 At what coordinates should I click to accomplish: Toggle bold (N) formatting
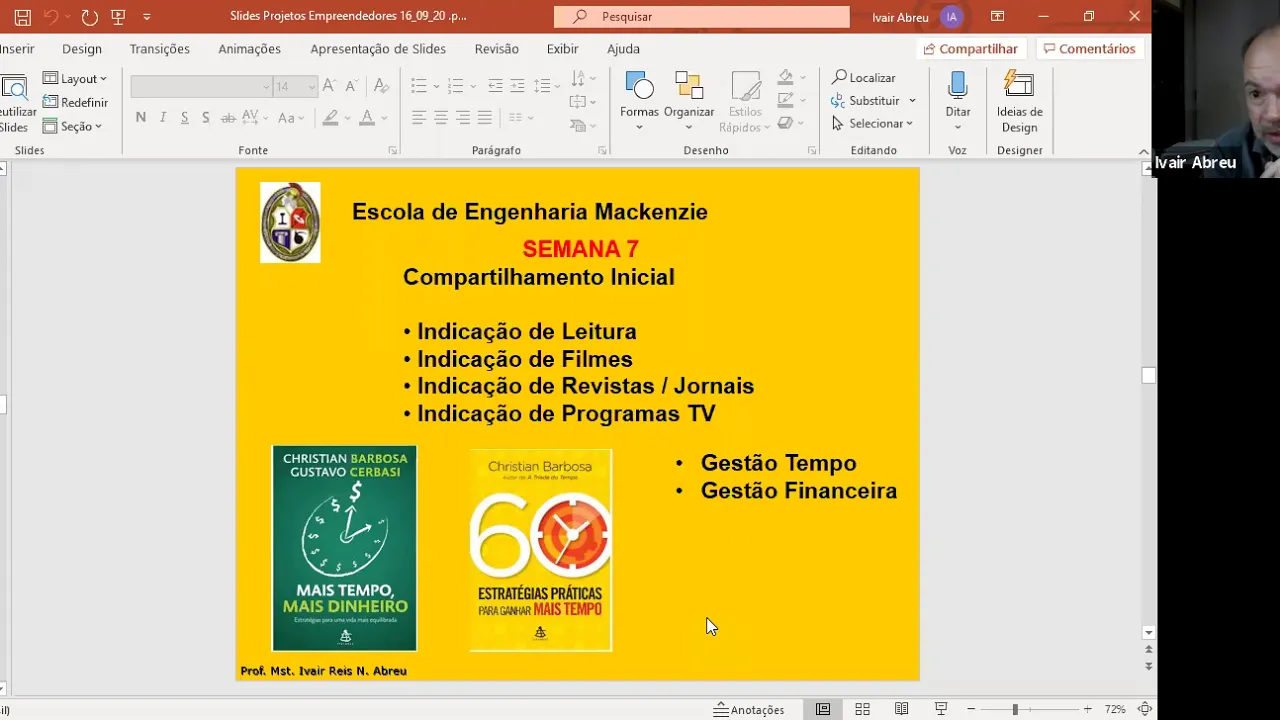[x=140, y=118]
